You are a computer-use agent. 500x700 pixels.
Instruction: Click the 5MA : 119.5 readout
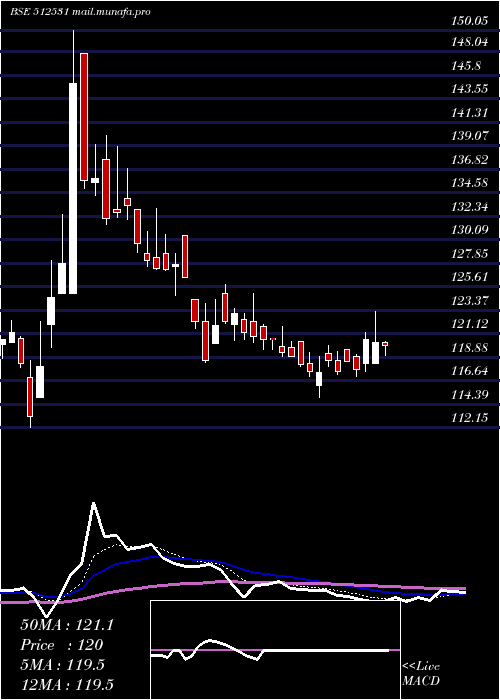tap(62, 665)
